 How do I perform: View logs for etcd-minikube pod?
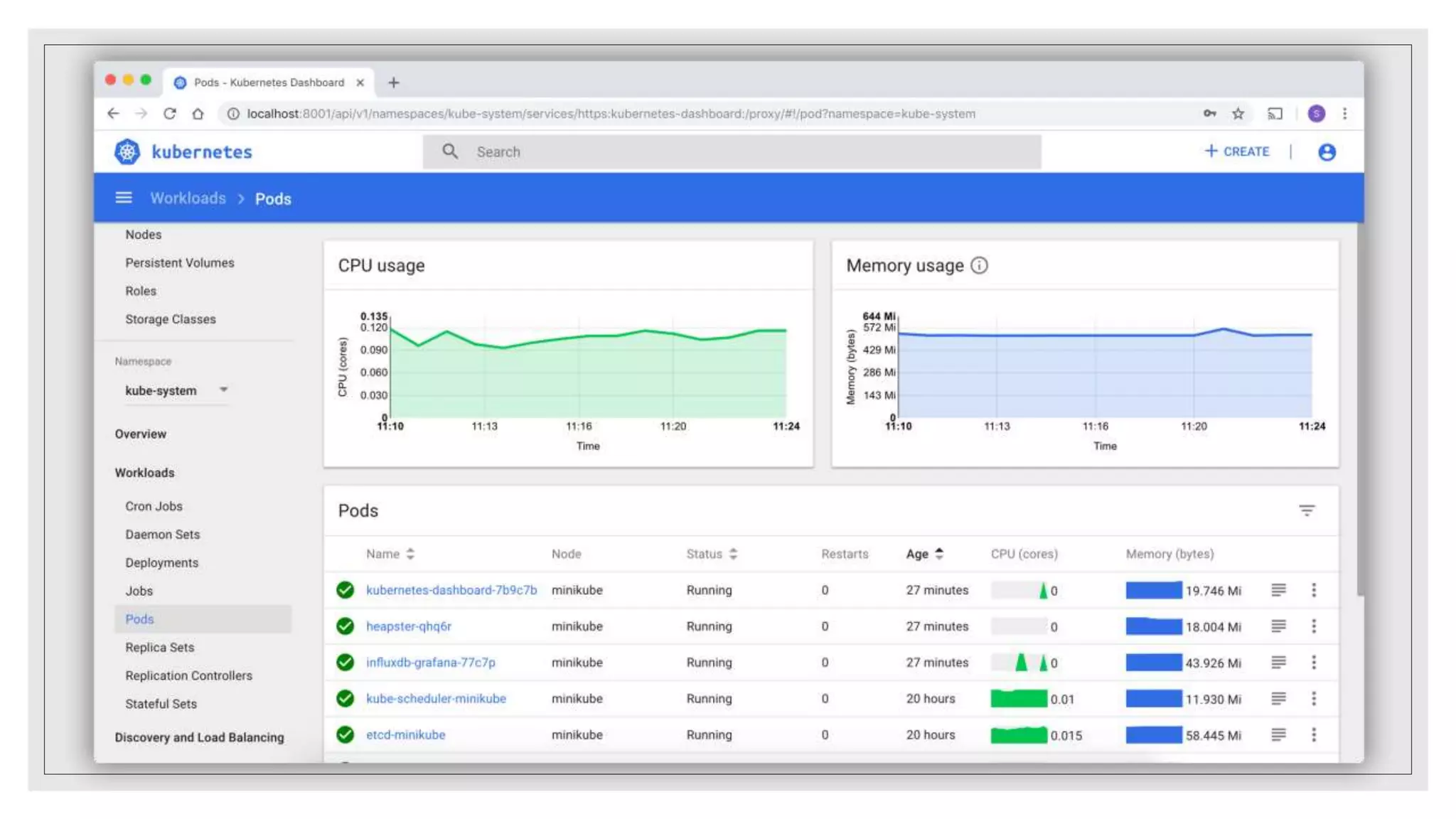1278,734
